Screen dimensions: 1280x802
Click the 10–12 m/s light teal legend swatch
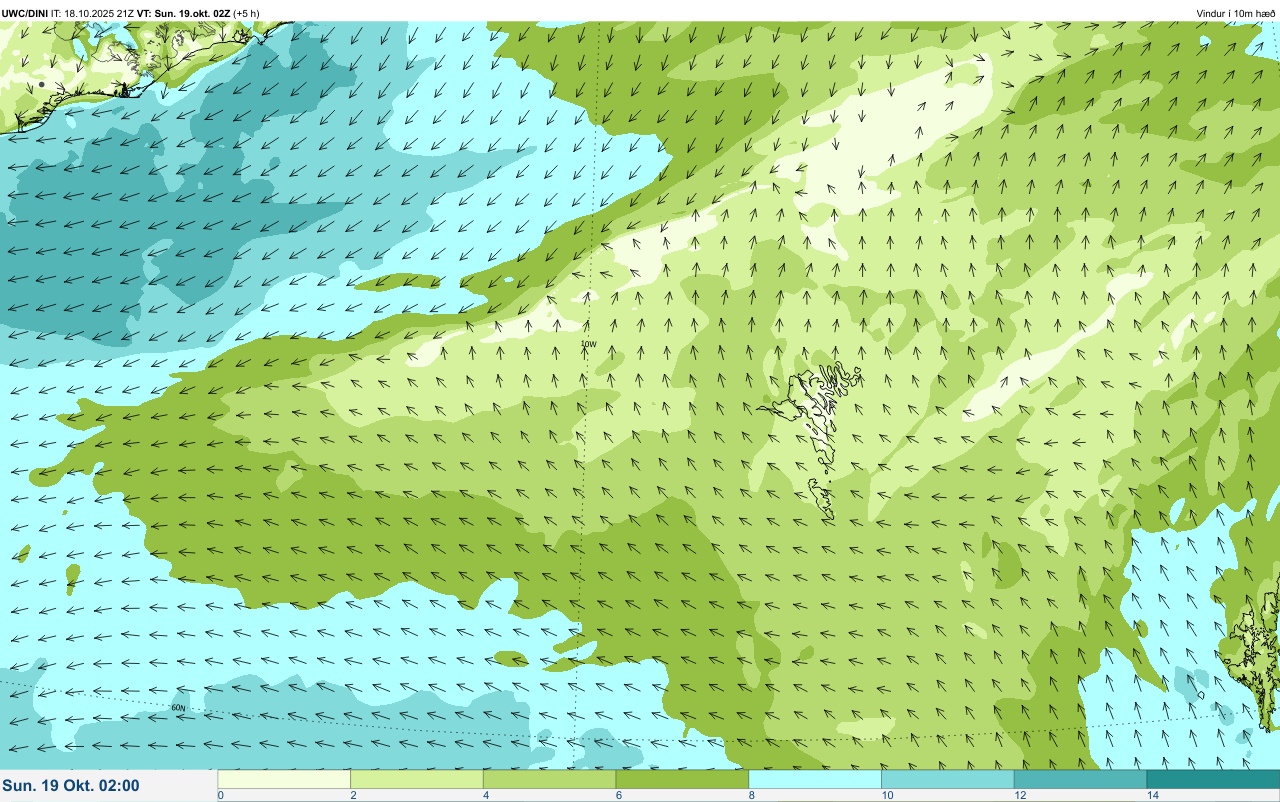[948, 779]
